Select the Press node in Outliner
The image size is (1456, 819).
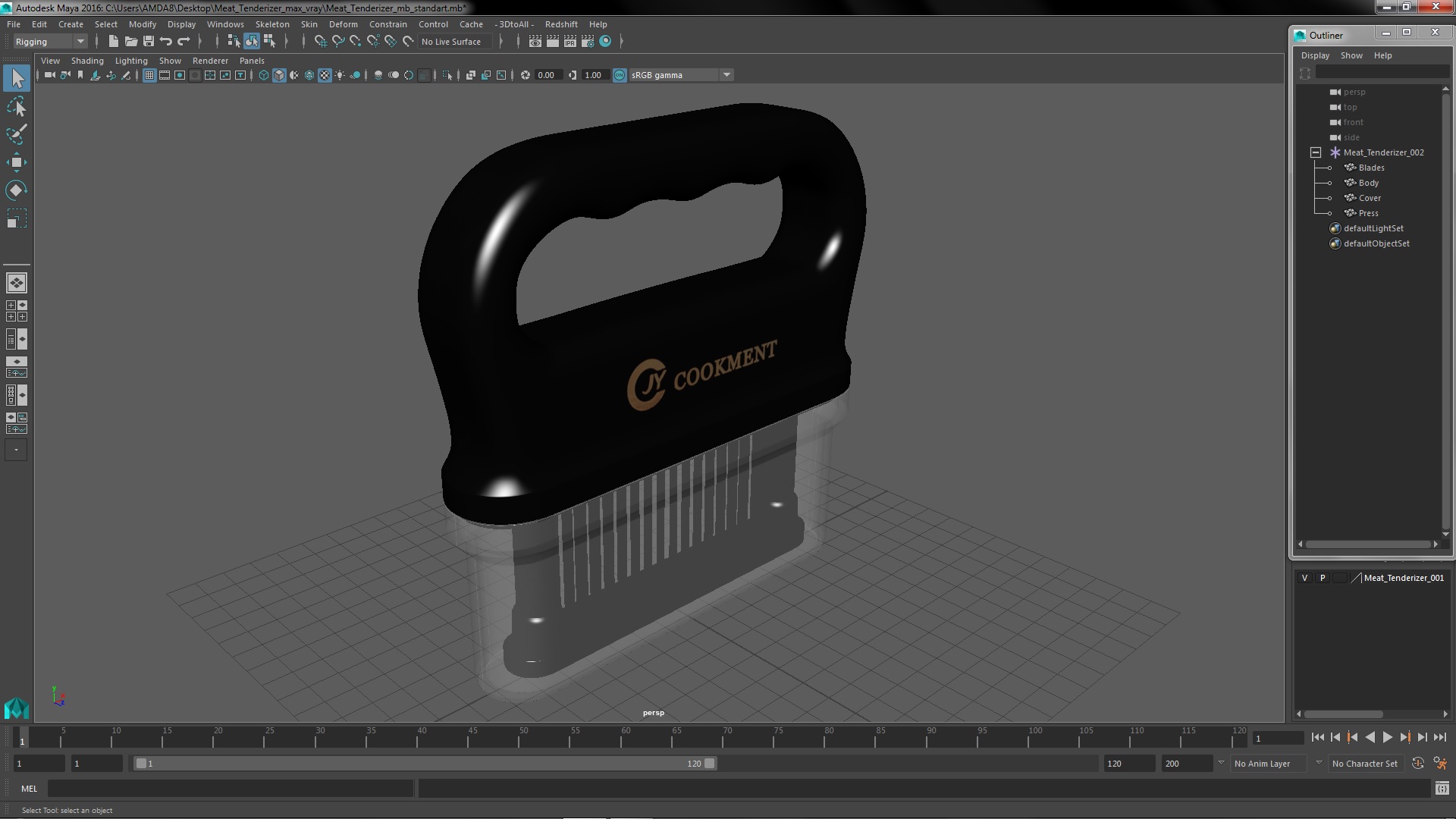pos(1368,213)
